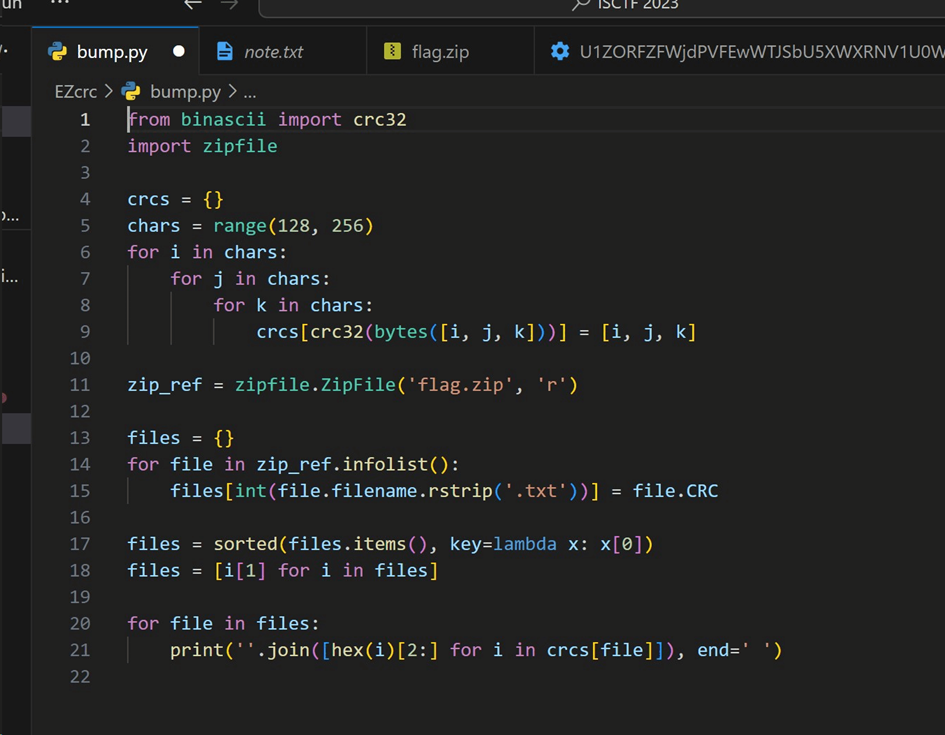Click line number 11 in the gutter
Image resolution: width=945 pixels, height=735 pixels.
80,384
